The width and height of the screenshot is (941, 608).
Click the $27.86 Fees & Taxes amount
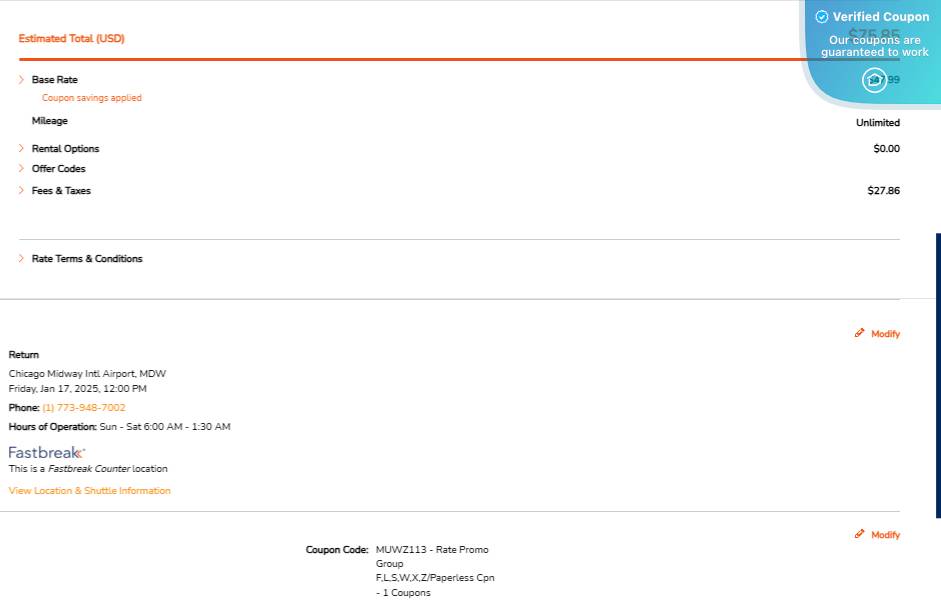tap(883, 191)
